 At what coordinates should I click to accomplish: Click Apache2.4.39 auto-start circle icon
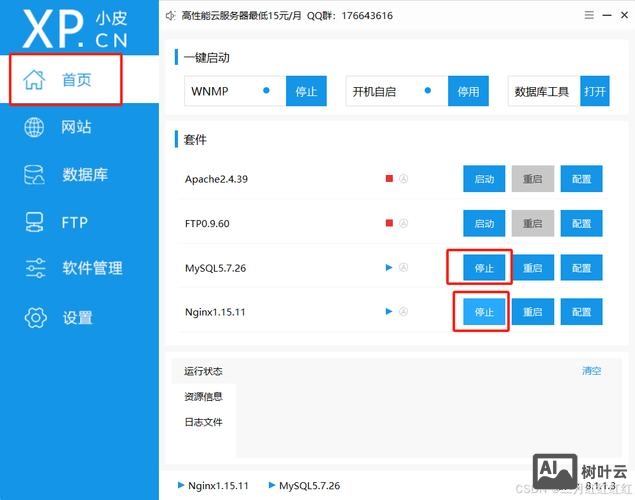click(403, 179)
